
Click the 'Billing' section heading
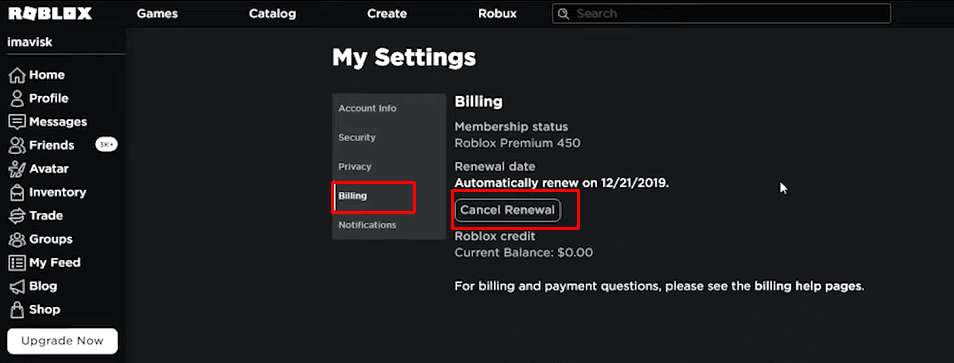tap(479, 102)
